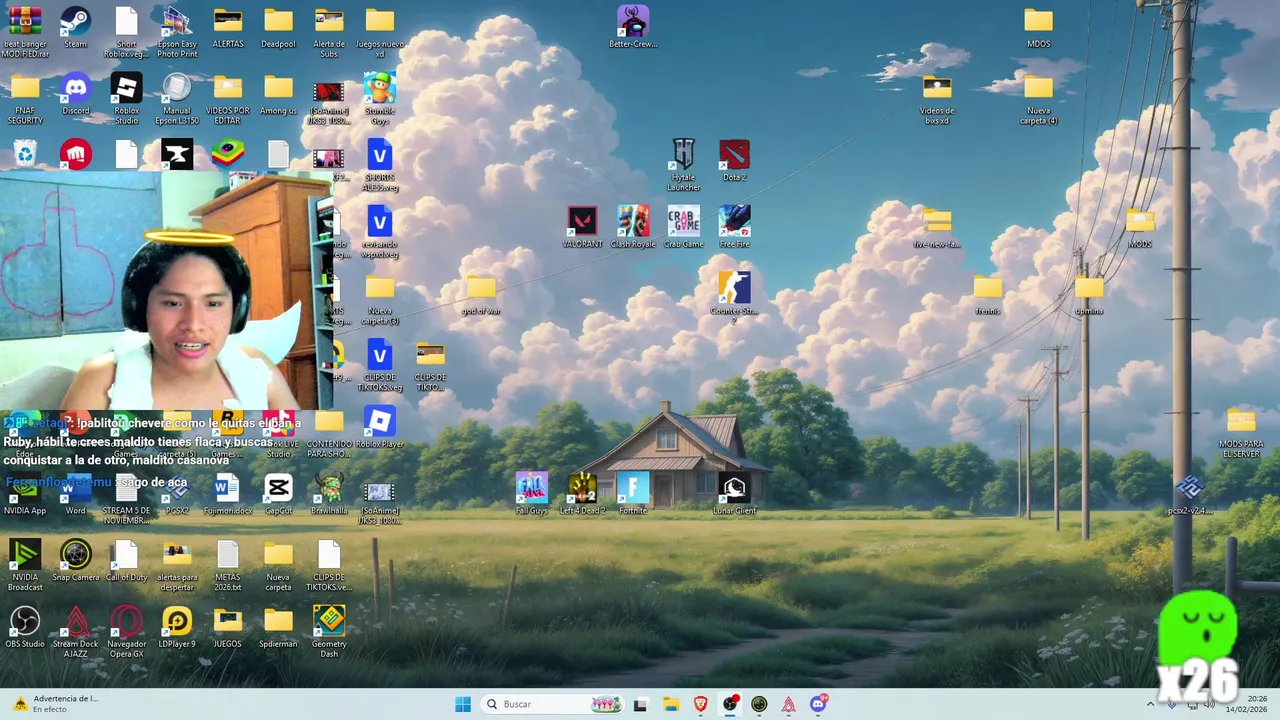The width and height of the screenshot is (1280, 720).
Task: Launch the BlueStacks layered icon
Action: tap(227, 155)
